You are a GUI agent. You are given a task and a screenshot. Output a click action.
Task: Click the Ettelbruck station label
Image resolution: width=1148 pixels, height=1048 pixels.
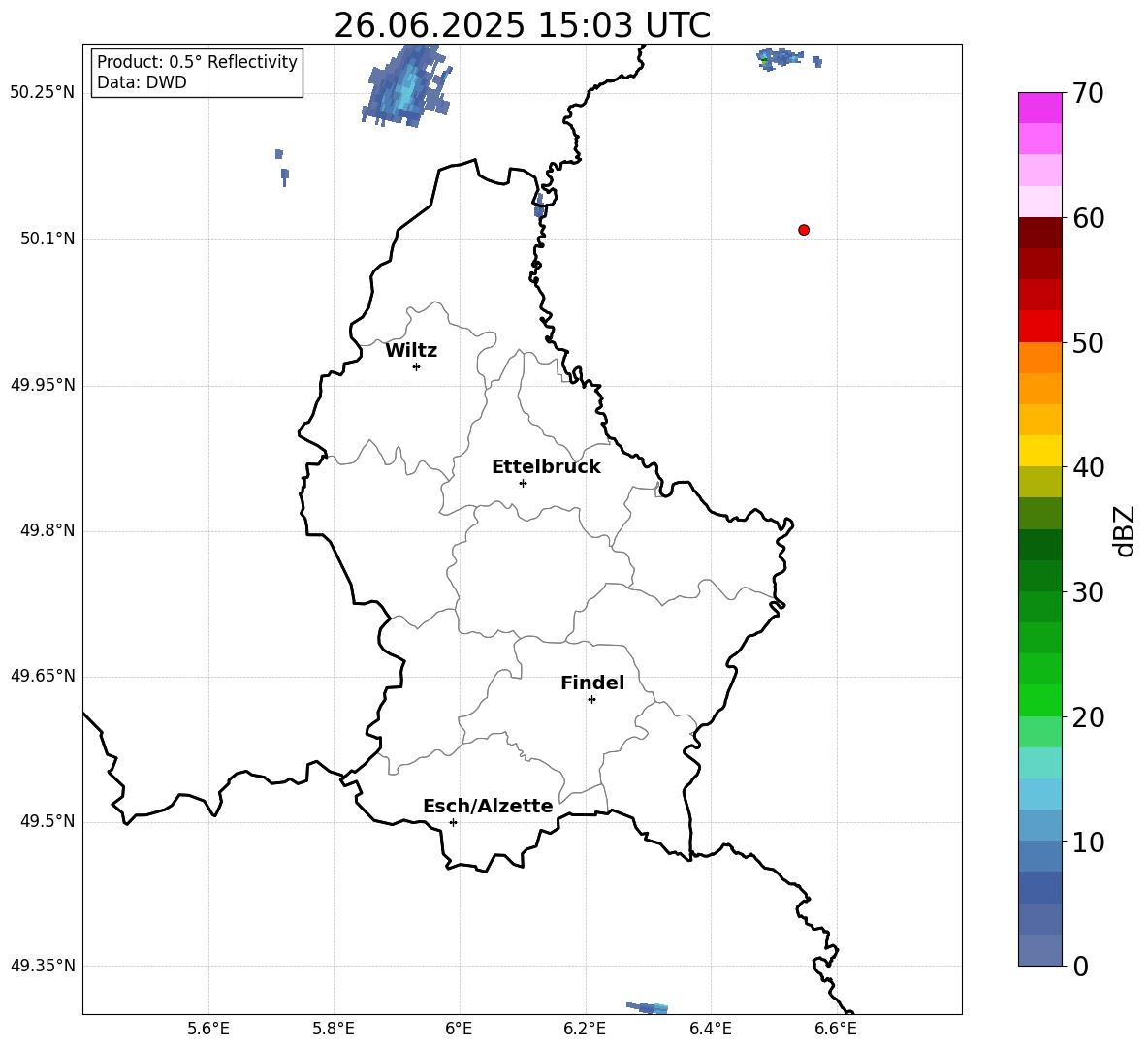pyautogui.click(x=546, y=467)
